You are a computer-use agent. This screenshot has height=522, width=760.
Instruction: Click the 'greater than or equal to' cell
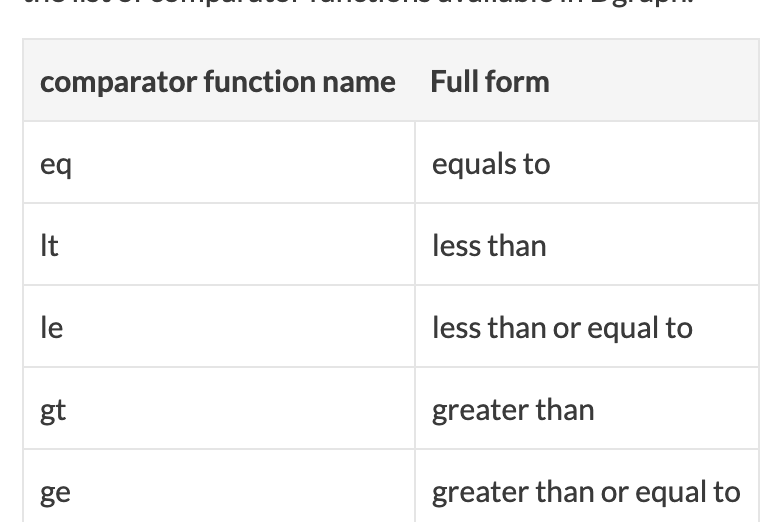pos(586,492)
